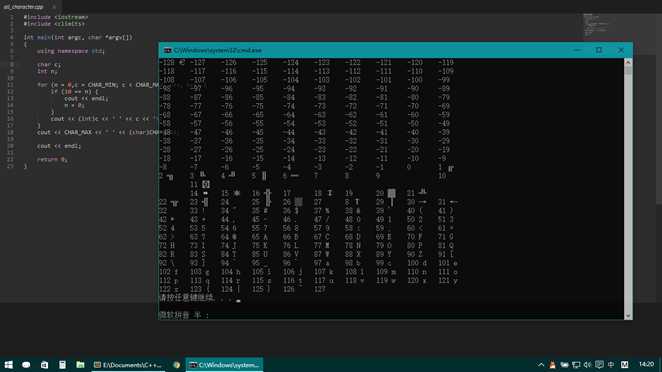Switch to the E:\Documents\C++ editor taskbar button
This screenshot has height=372, width=662.
pos(128,365)
